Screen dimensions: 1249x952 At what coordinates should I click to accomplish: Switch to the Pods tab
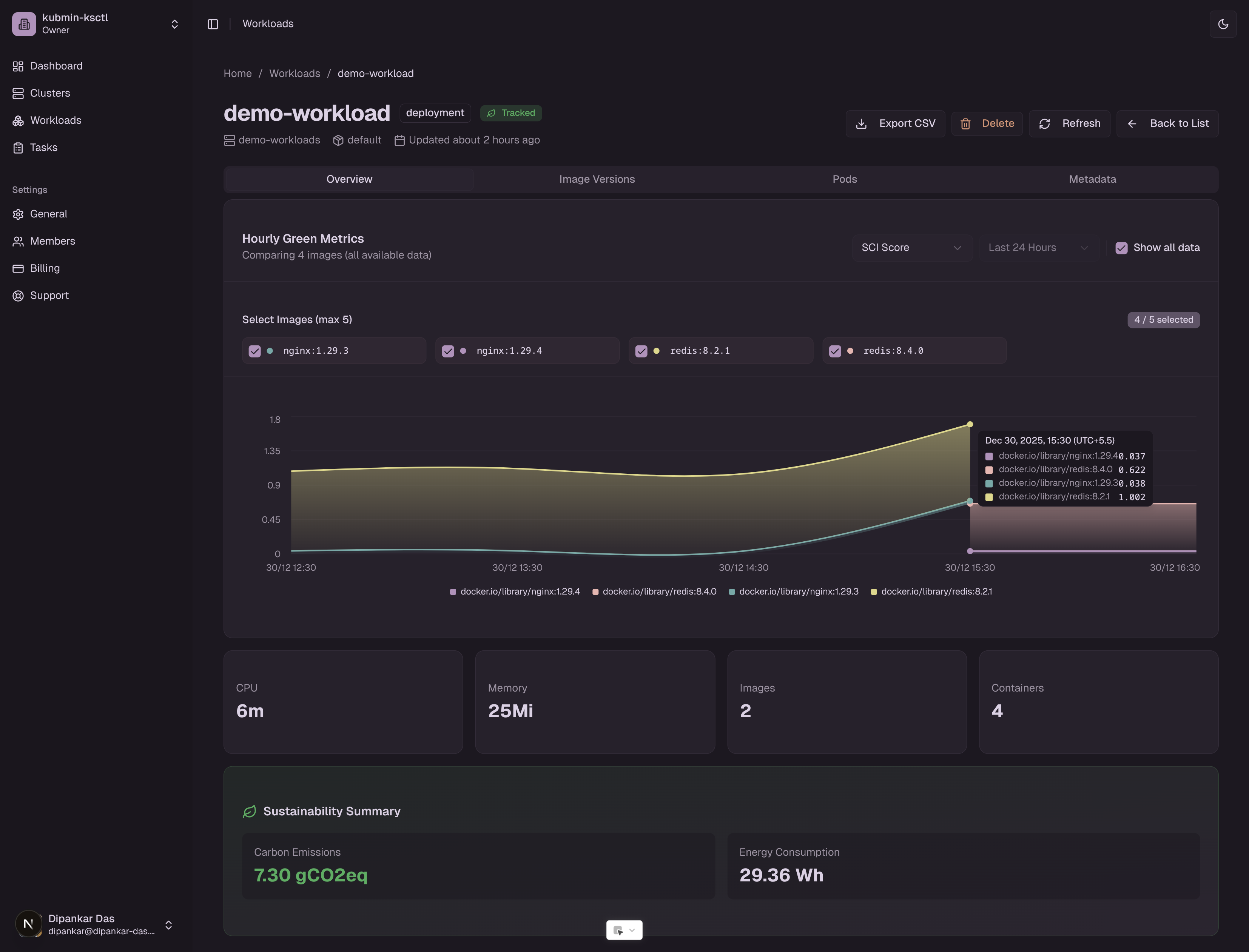click(x=844, y=179)
